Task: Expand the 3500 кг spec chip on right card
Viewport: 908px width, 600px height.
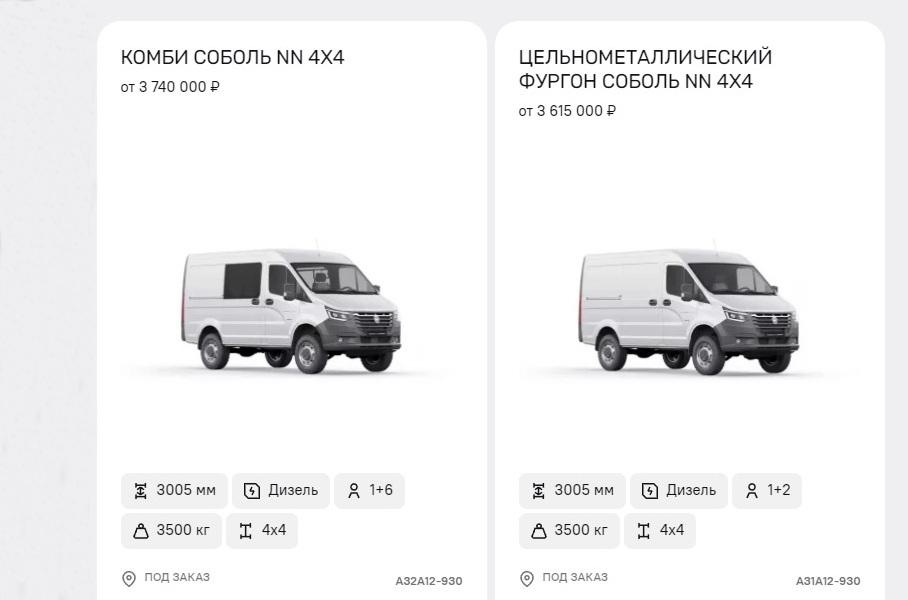Action: (x=569, y=530)
